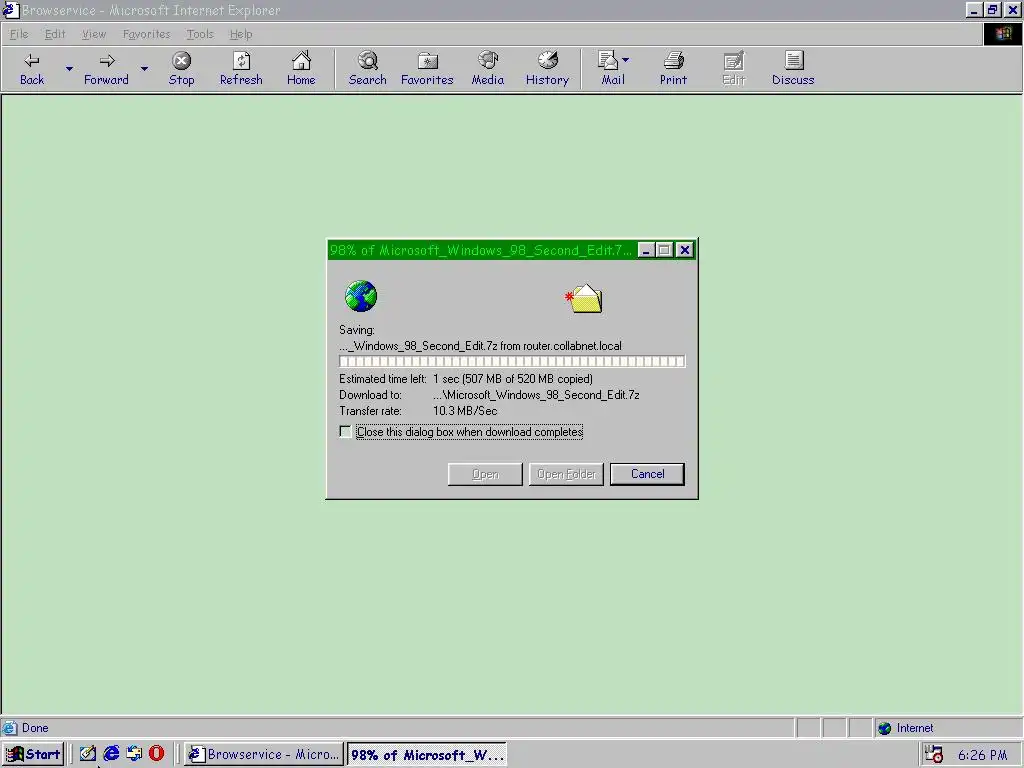Click the Internet Explorer title bar icon
The height and width of the screenshot is (768, 1024).
click(x=10, y=10)
